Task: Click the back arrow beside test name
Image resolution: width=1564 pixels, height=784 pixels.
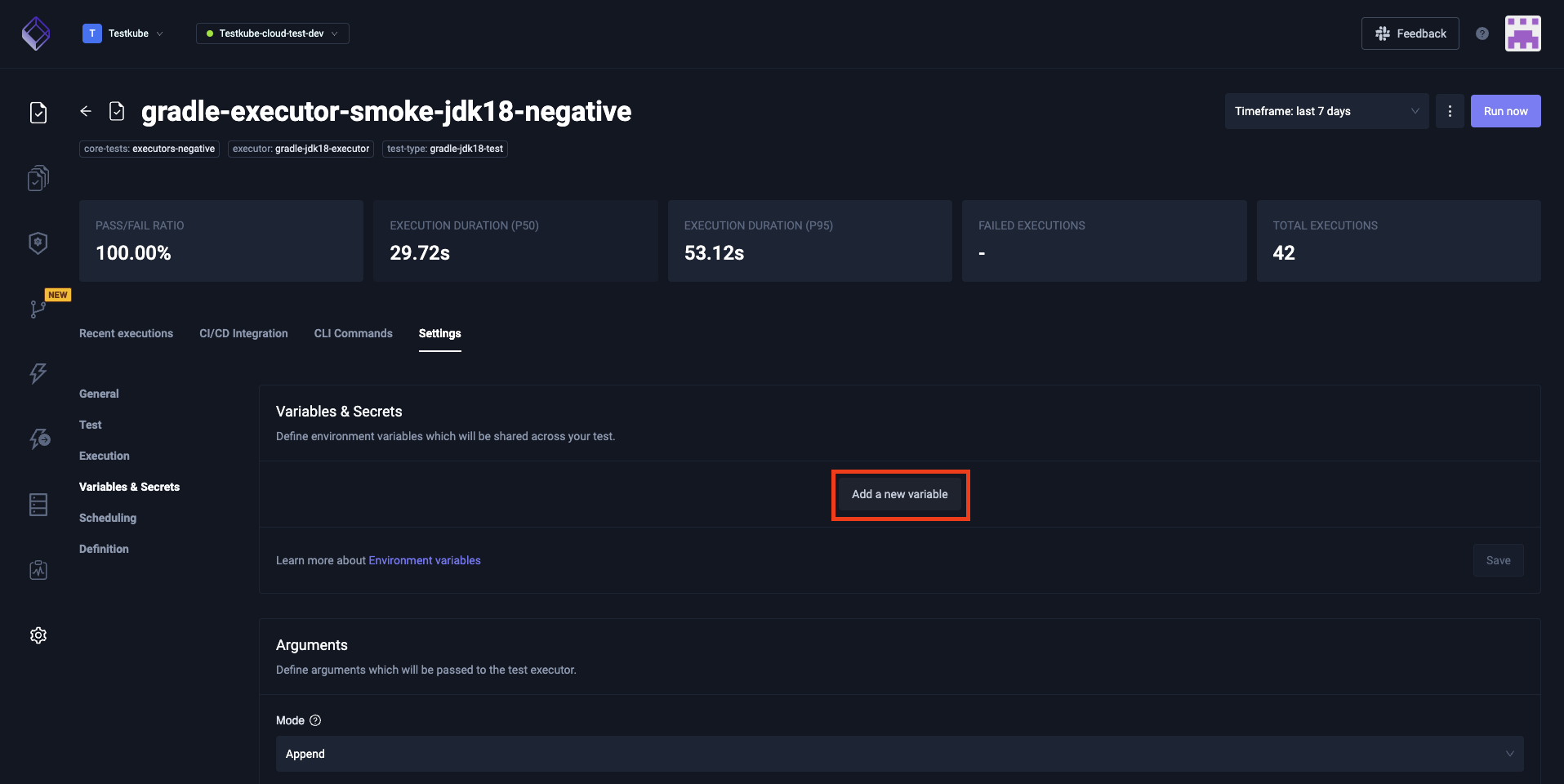Action: (86, 111)
